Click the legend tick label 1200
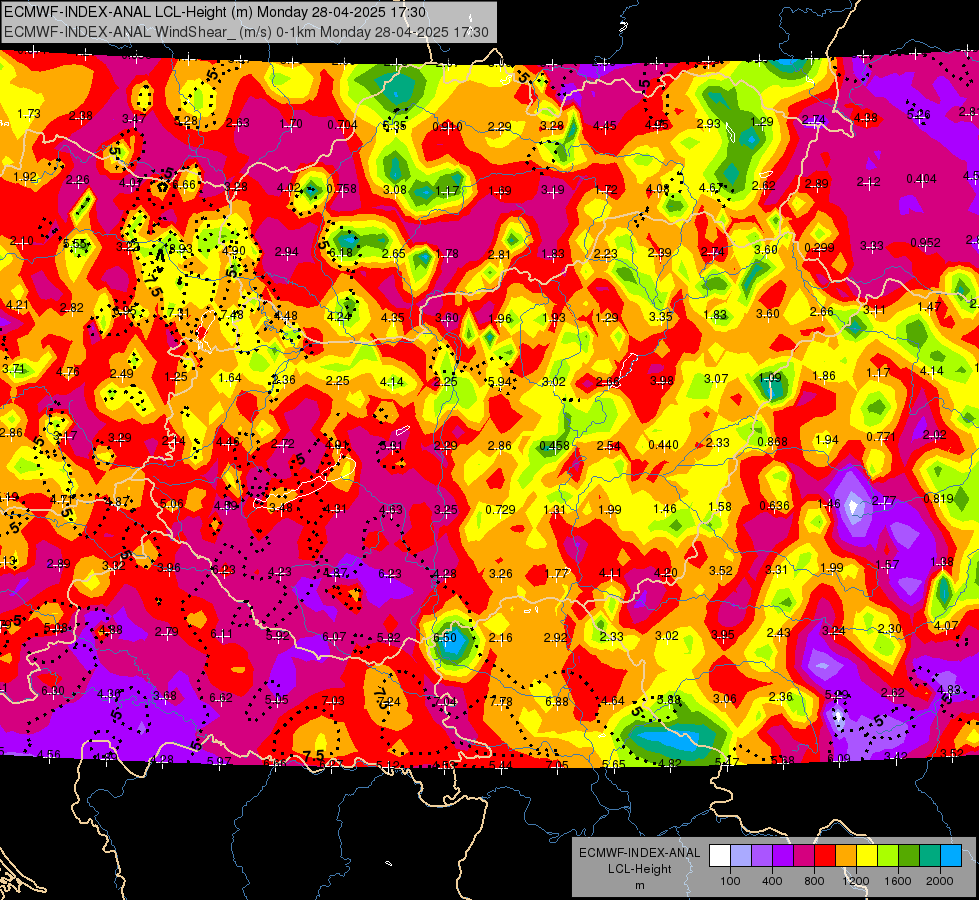This screenshot has width=979, height=900. click(x=856, y=881)
